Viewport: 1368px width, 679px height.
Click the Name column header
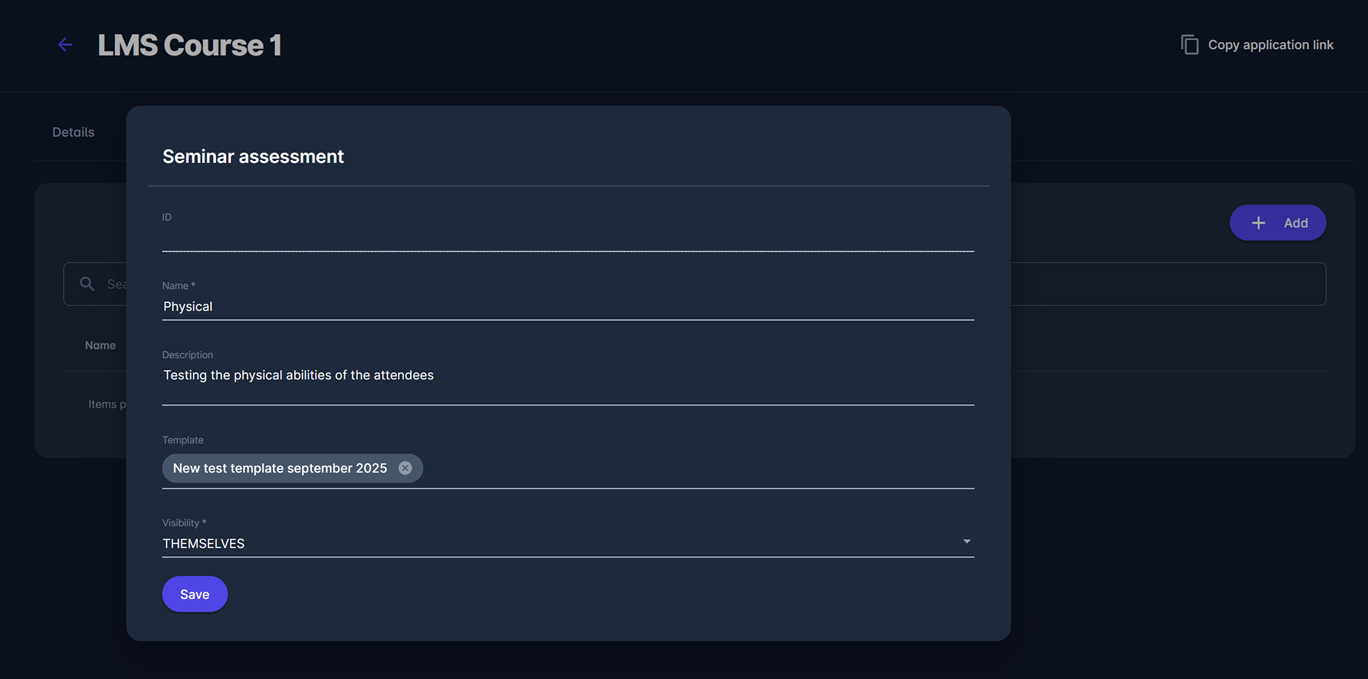pyautogui.click(x=100, y=345)
